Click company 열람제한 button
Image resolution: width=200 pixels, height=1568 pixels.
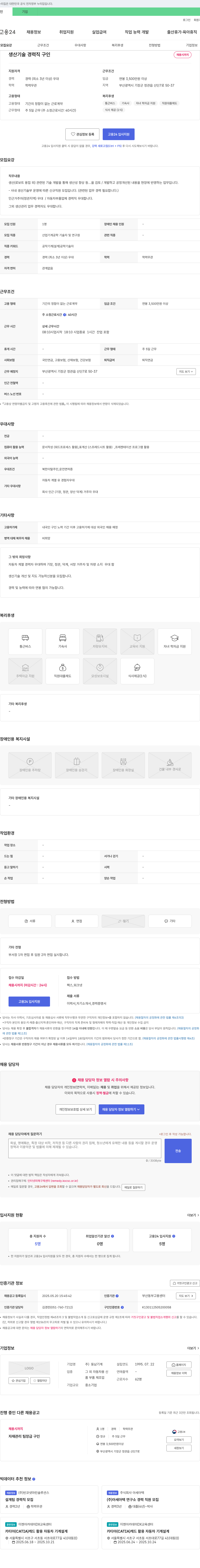pyautogui.click(x=40, y=1380)
